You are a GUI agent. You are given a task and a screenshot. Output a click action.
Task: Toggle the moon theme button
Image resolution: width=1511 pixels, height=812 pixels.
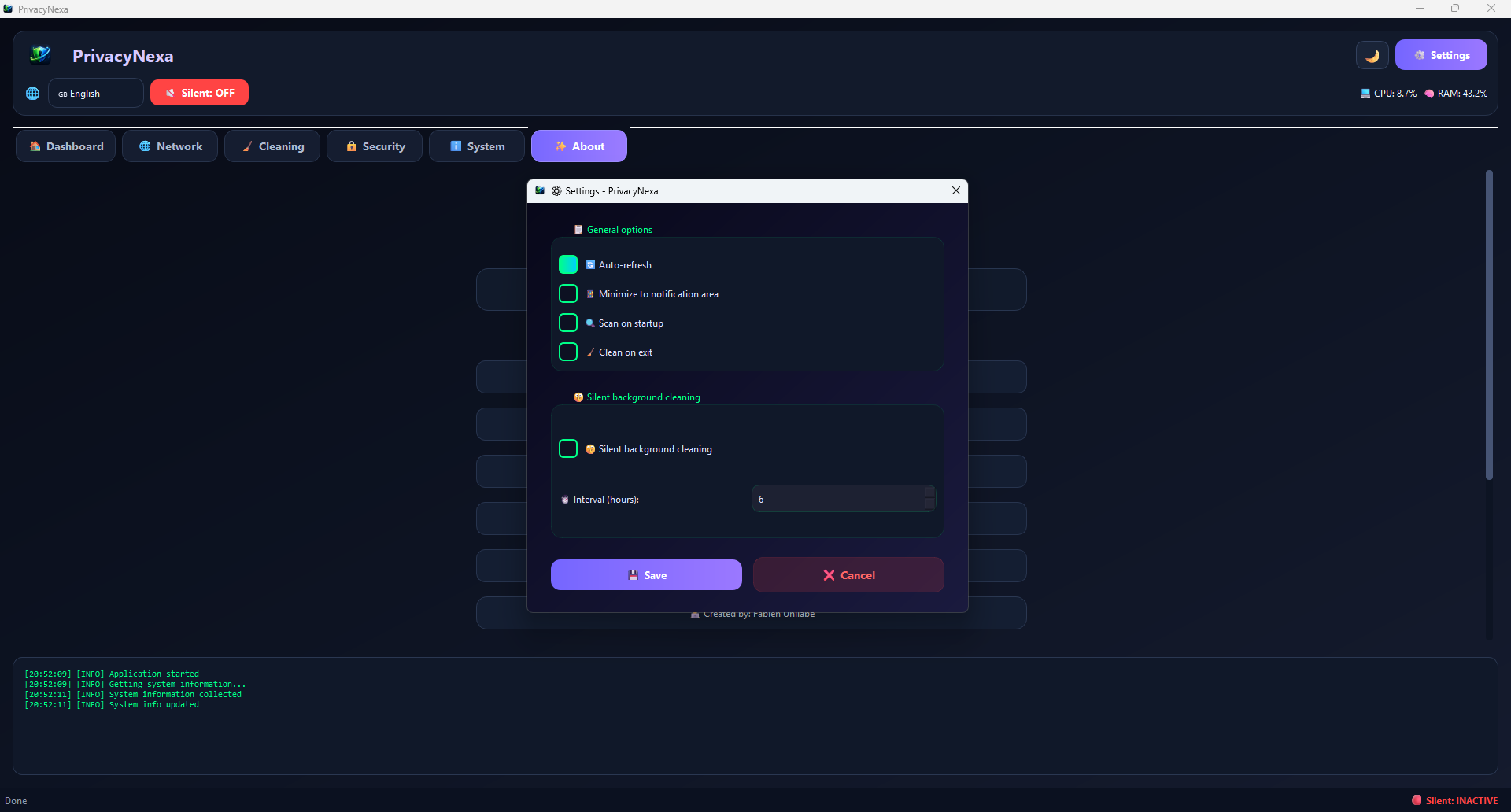(1372, 55)
